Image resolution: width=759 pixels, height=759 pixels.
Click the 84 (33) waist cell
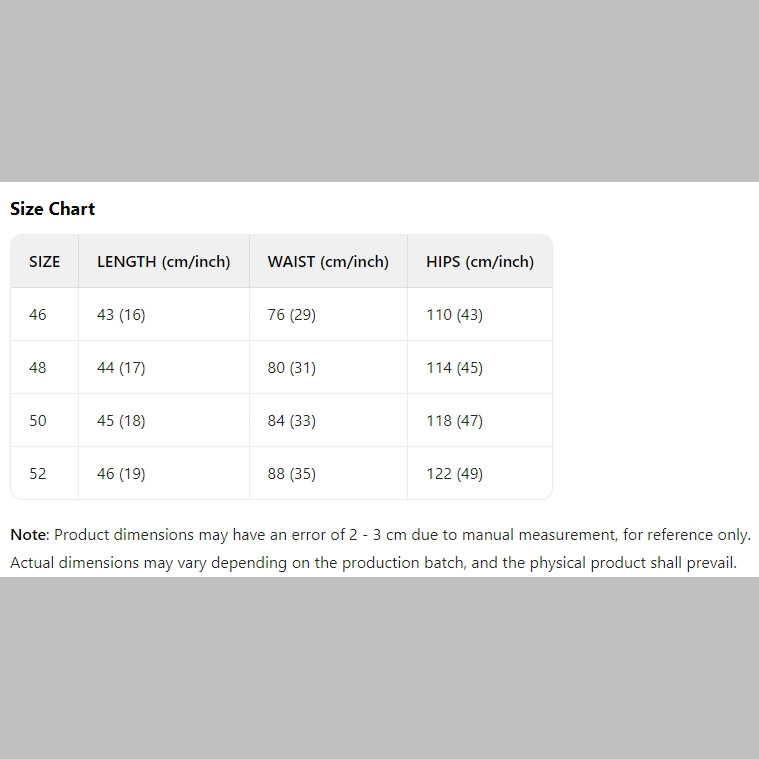[291, 421]
